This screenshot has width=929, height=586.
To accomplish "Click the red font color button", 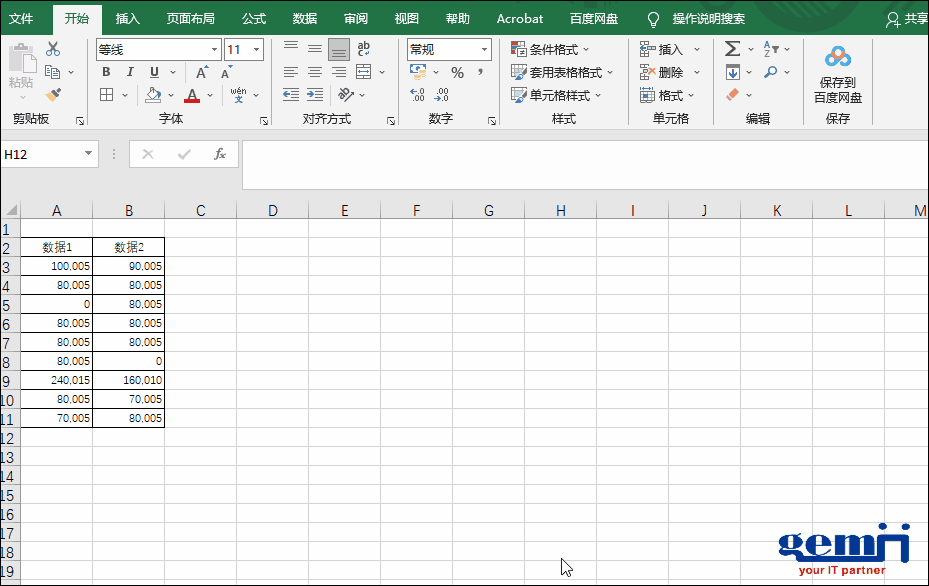I will tap(192, 96).
